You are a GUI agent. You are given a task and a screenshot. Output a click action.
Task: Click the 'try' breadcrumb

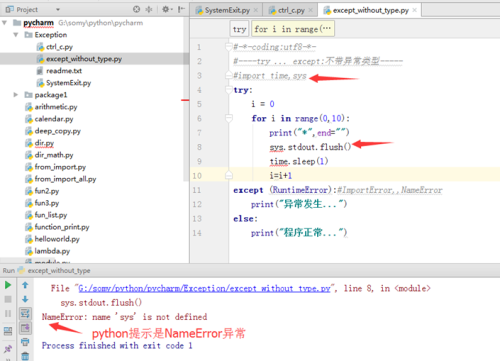click(239, 29)
